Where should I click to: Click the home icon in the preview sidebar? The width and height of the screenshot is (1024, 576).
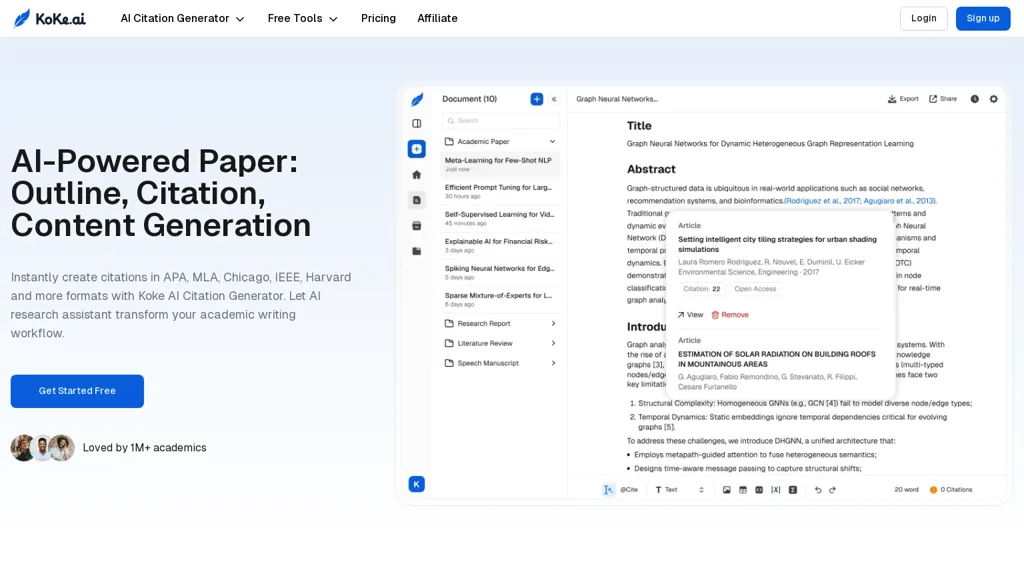pos(417,174)
